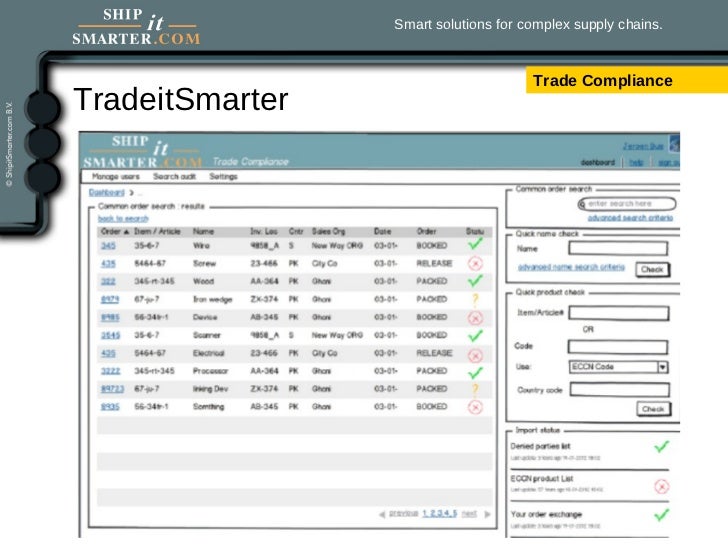Click the green checkmark status in Scanner row
This screenshot has height=546, width=728.
coord(474,335)
